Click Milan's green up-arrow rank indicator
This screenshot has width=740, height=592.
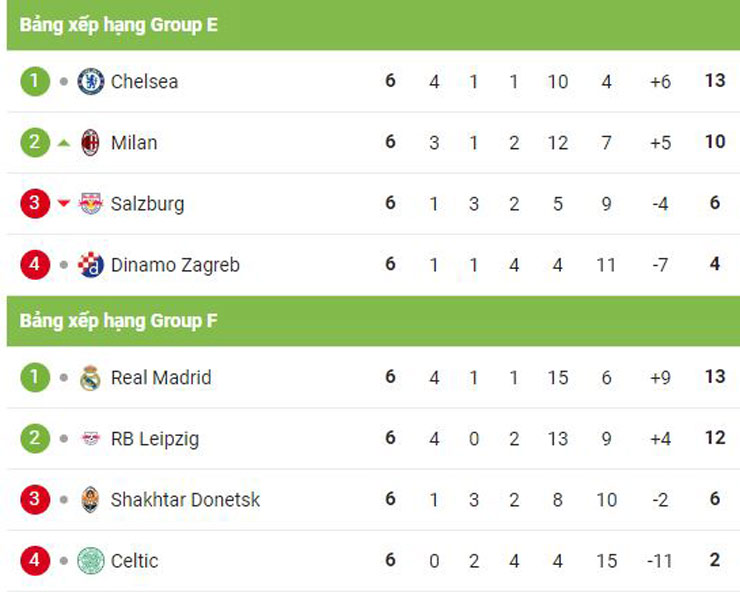click(64, 143)
